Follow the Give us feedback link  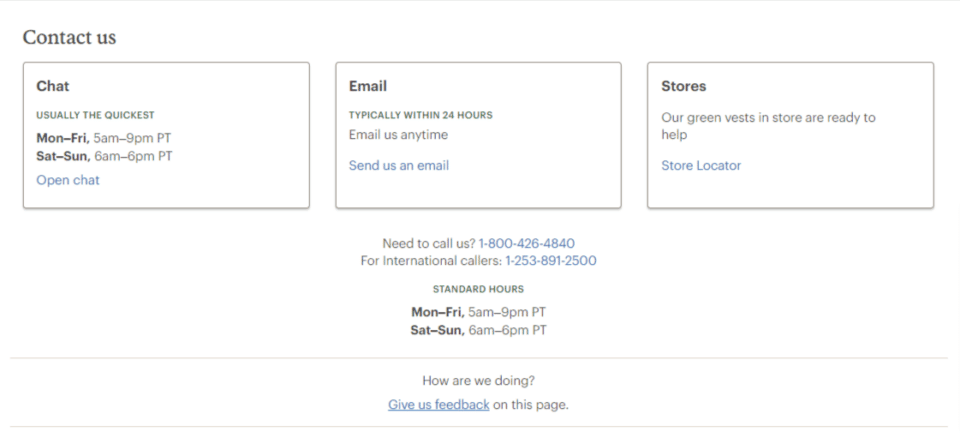(x=438, y=405)
